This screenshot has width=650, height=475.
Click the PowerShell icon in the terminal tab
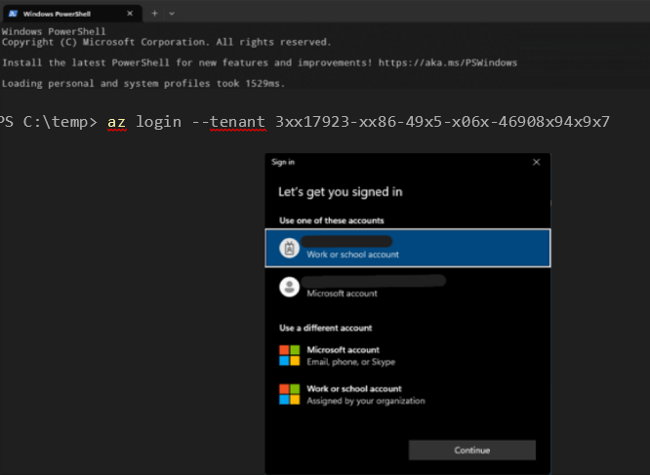(x=13, y=13)
